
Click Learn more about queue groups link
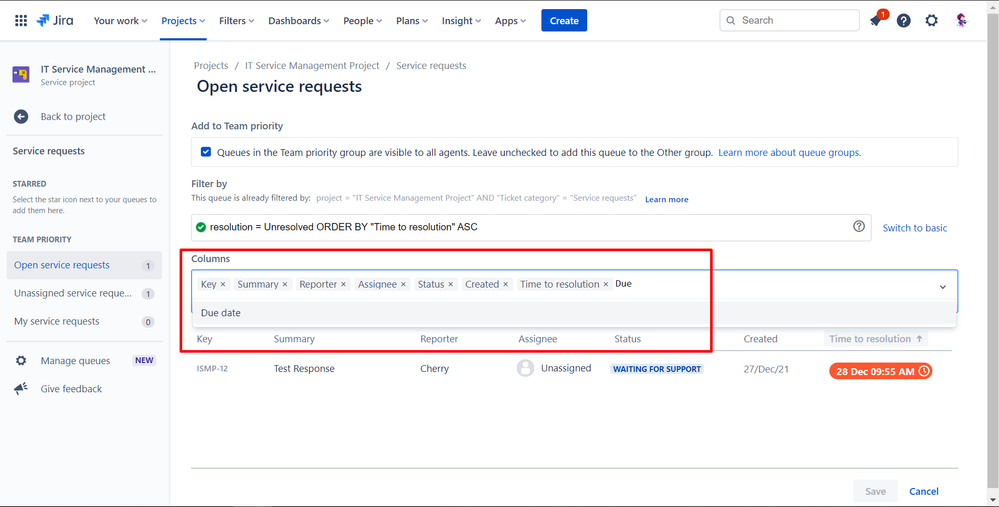click(x=789, y=153)
